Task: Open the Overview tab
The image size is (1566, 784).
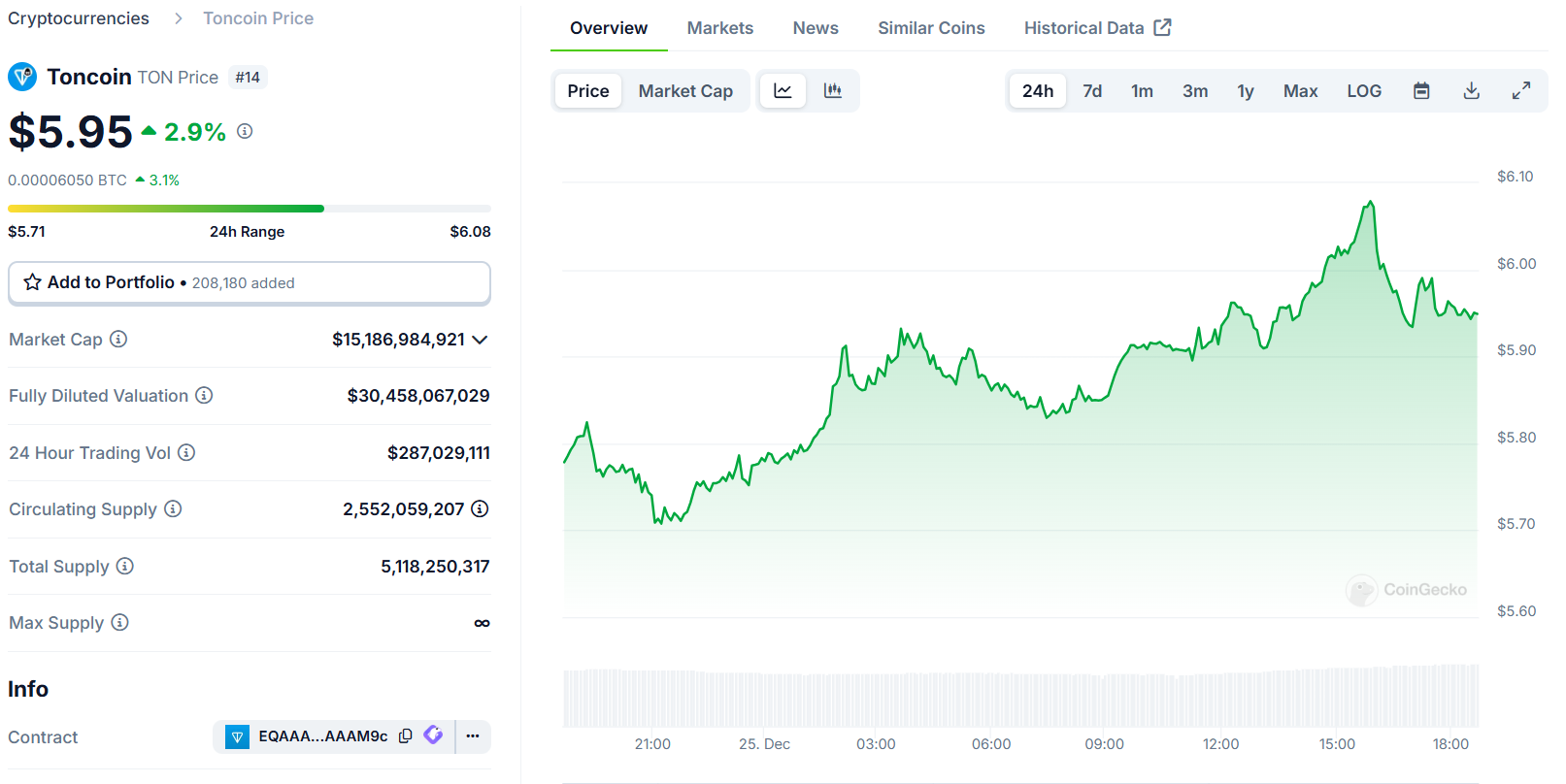Action: [x=609, y=28]
